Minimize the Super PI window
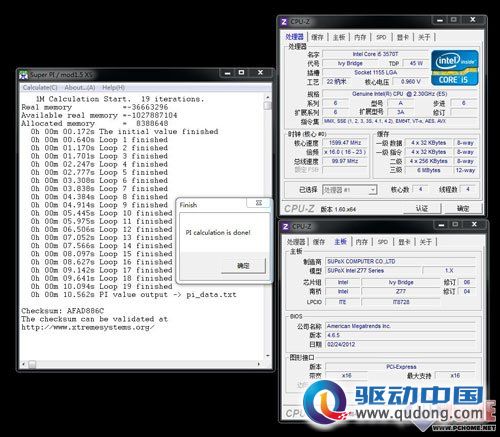The width and height of the screenshot is (500, 437). pos(227,73)
